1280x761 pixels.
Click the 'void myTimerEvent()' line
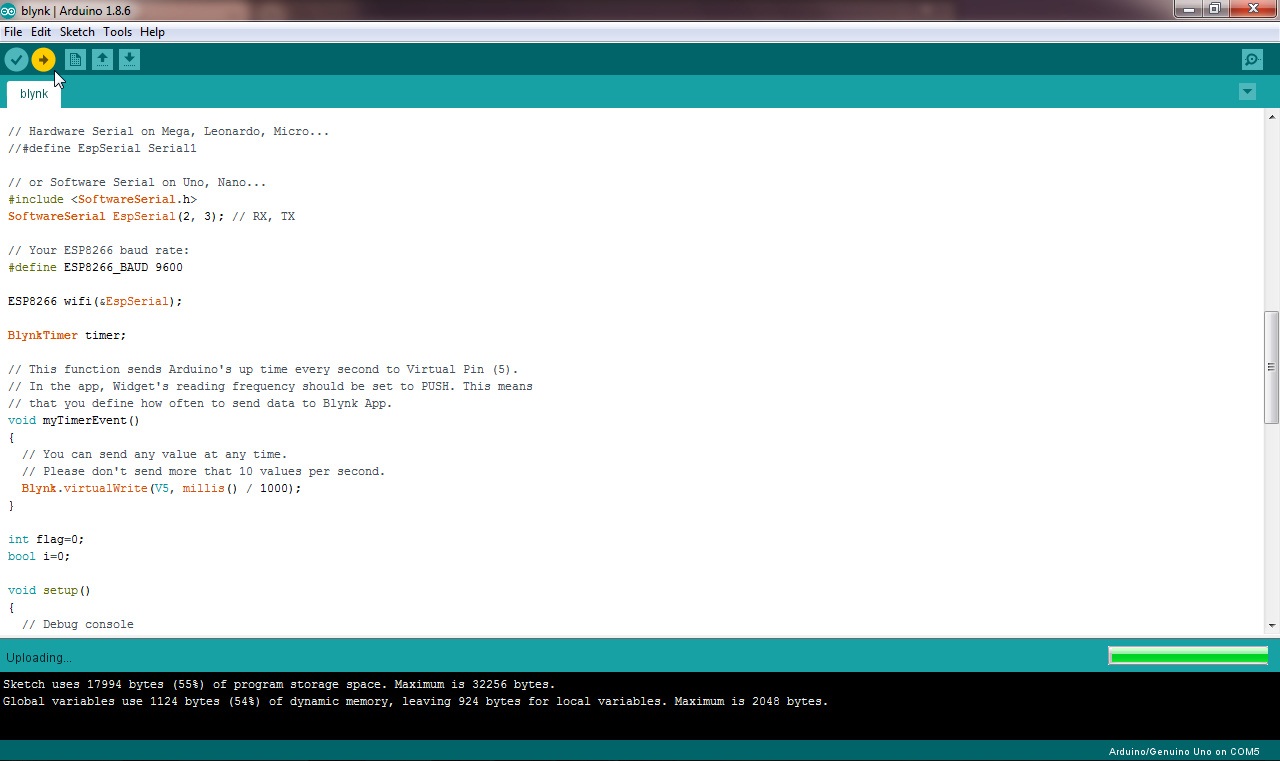74,420
